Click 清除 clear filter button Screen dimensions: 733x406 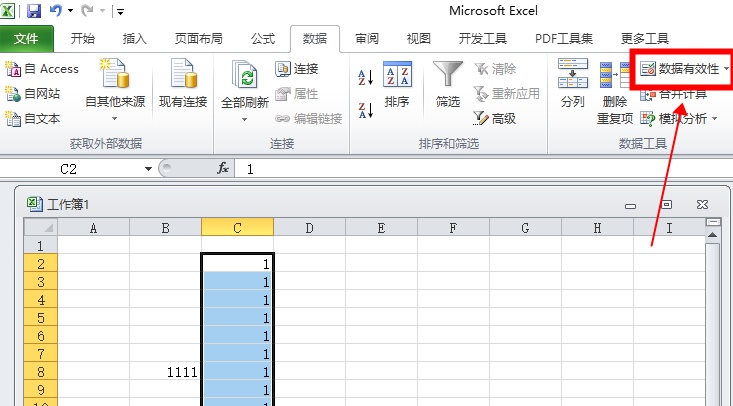pyautogui.click(x=495, y=69)
